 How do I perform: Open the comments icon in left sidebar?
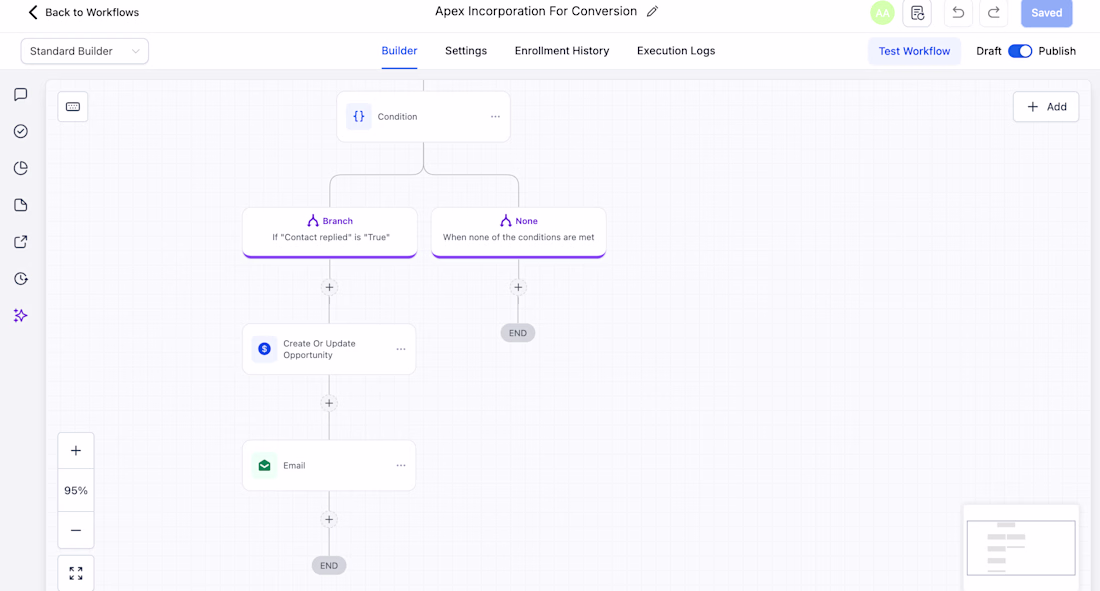(x=20, y=94)
